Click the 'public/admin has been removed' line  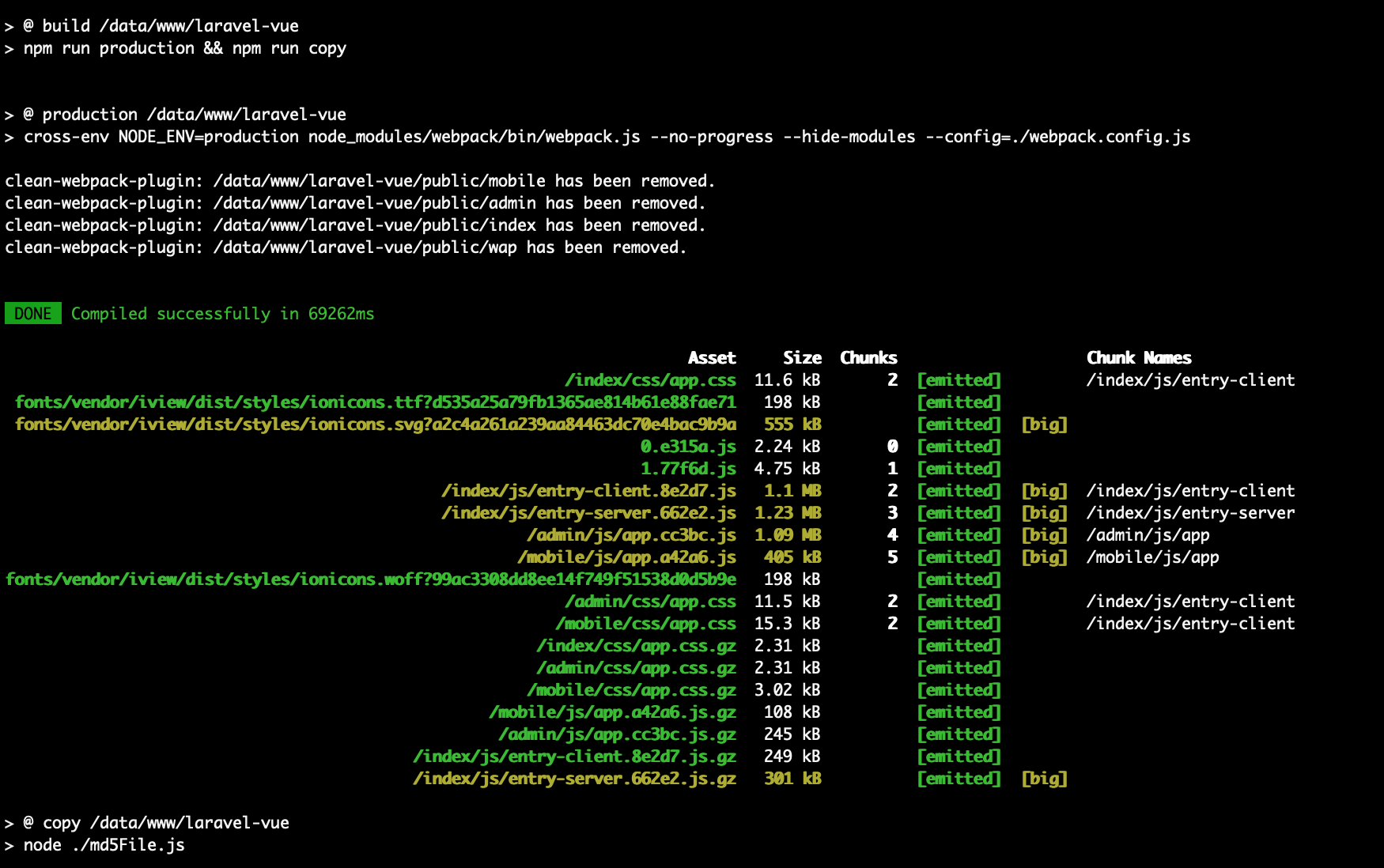point(355,203)
